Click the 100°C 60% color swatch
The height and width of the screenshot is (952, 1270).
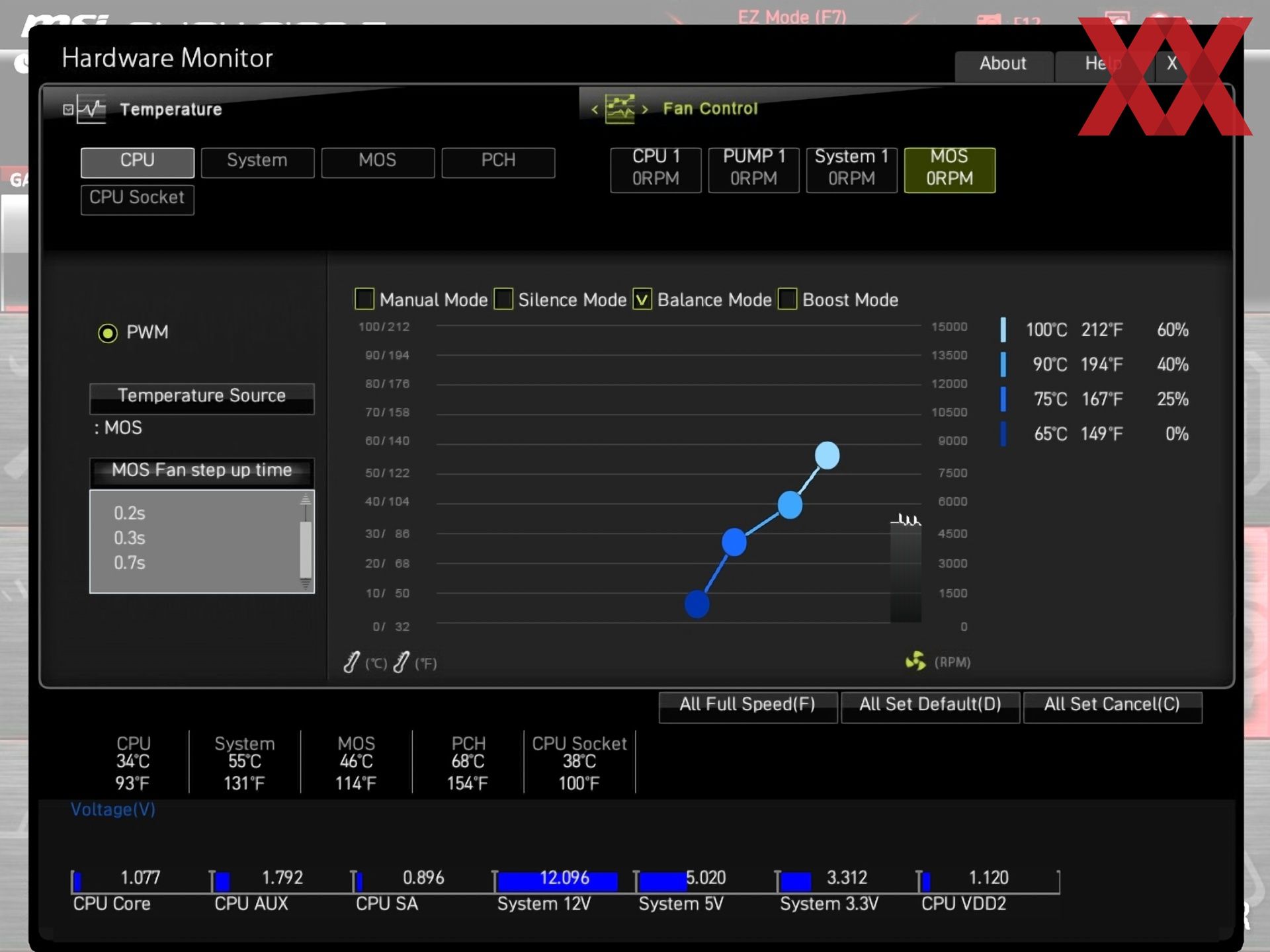[x=1003, y=329]
